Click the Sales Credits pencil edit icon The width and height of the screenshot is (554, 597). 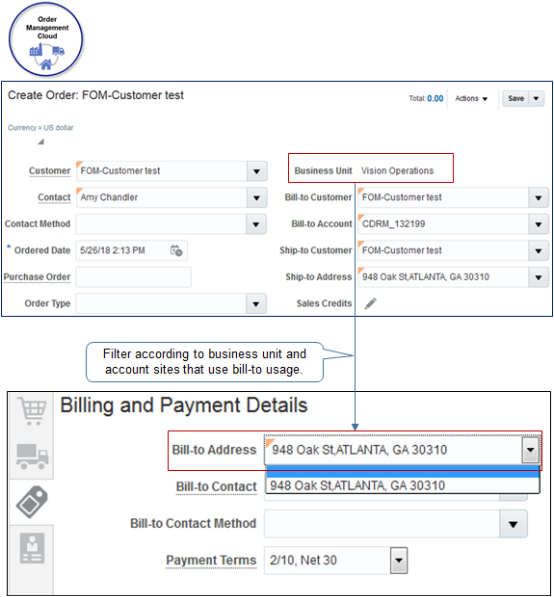(x=370, y=303)
